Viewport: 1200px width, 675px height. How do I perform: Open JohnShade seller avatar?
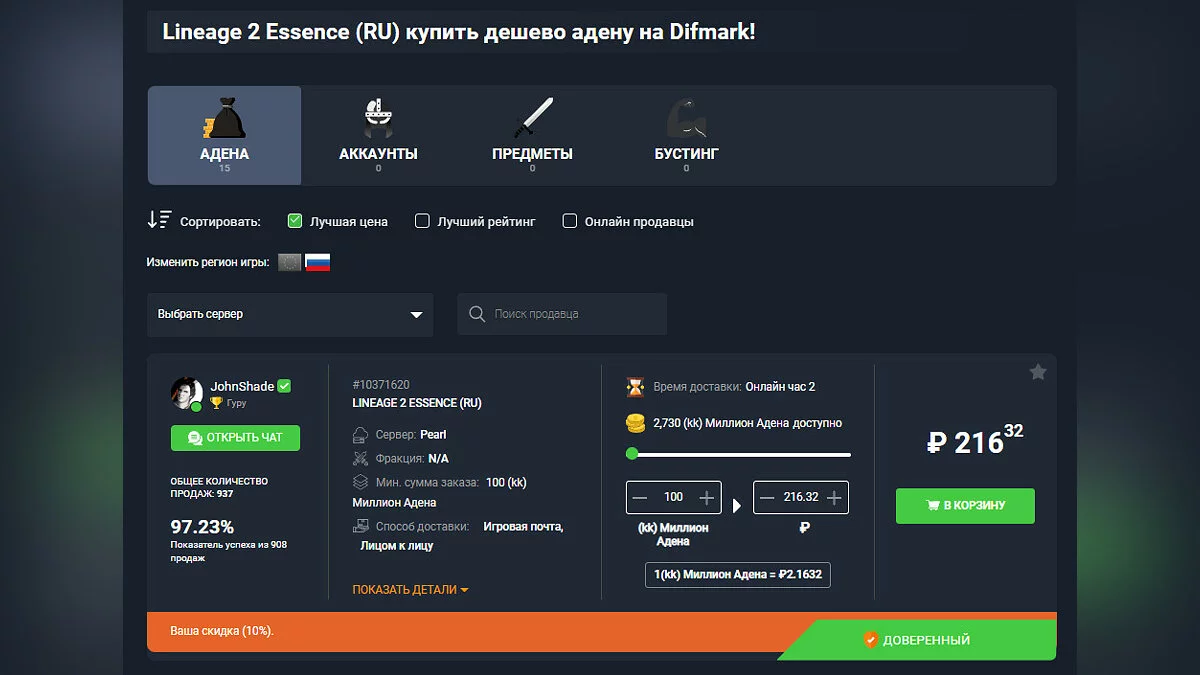(186, 394)
